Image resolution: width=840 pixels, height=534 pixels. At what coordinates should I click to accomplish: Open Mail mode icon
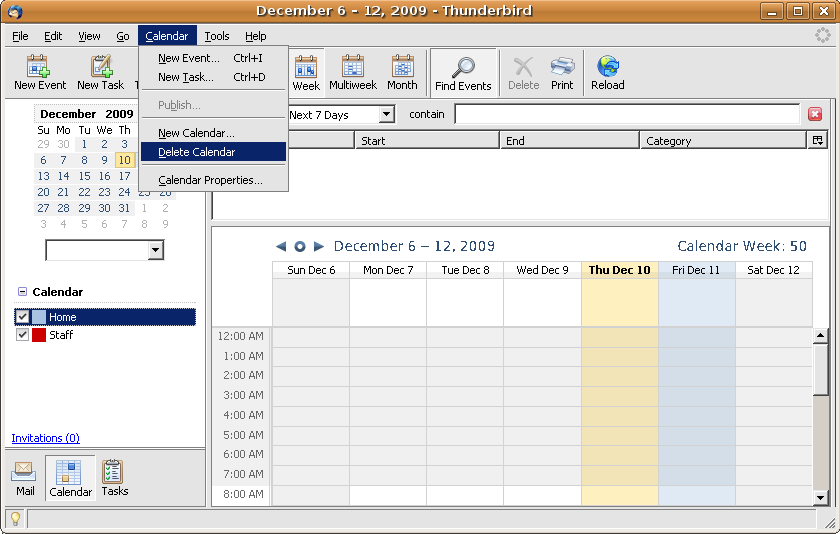tap(24, 471)
